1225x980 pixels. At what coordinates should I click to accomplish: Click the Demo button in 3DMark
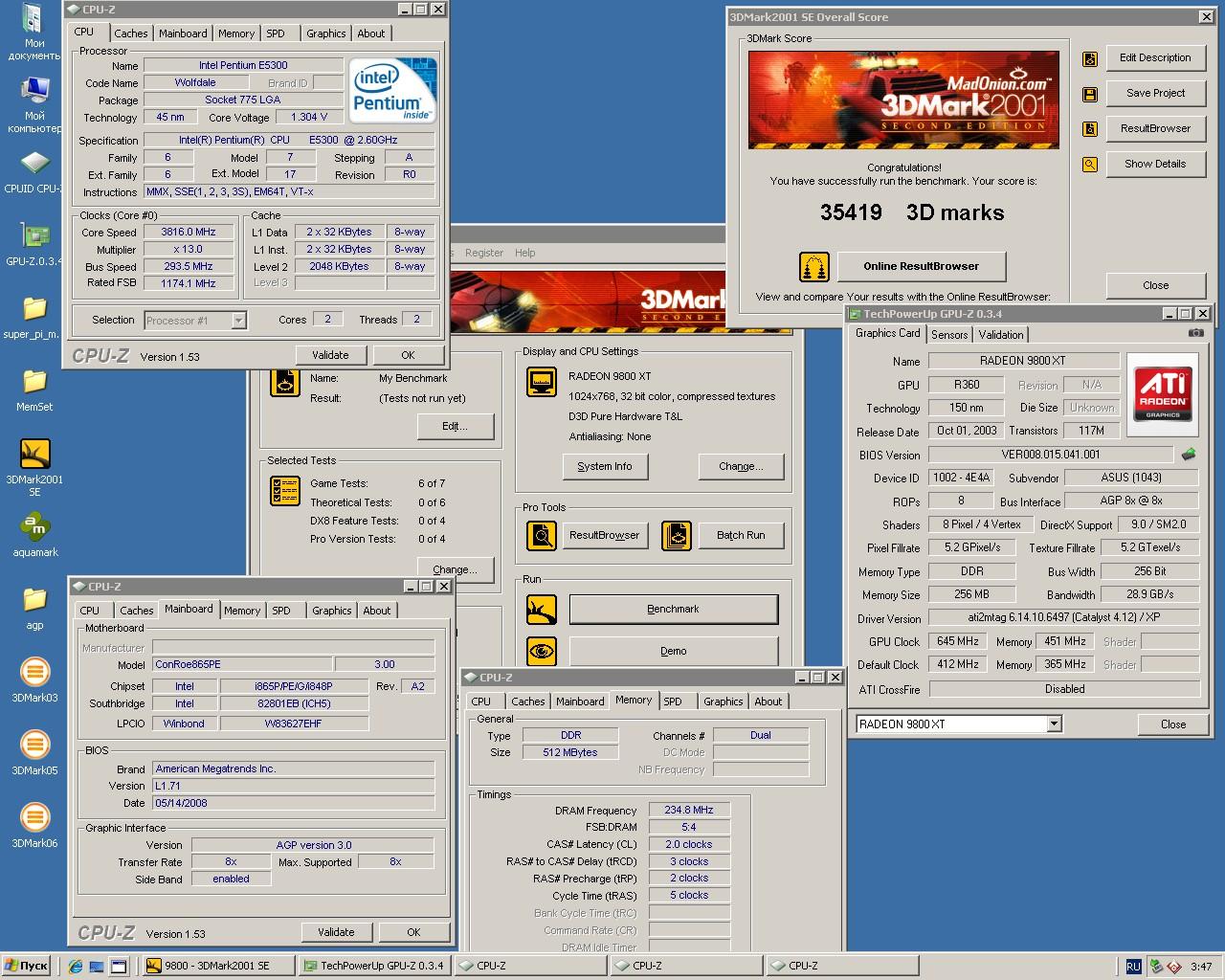673,651
